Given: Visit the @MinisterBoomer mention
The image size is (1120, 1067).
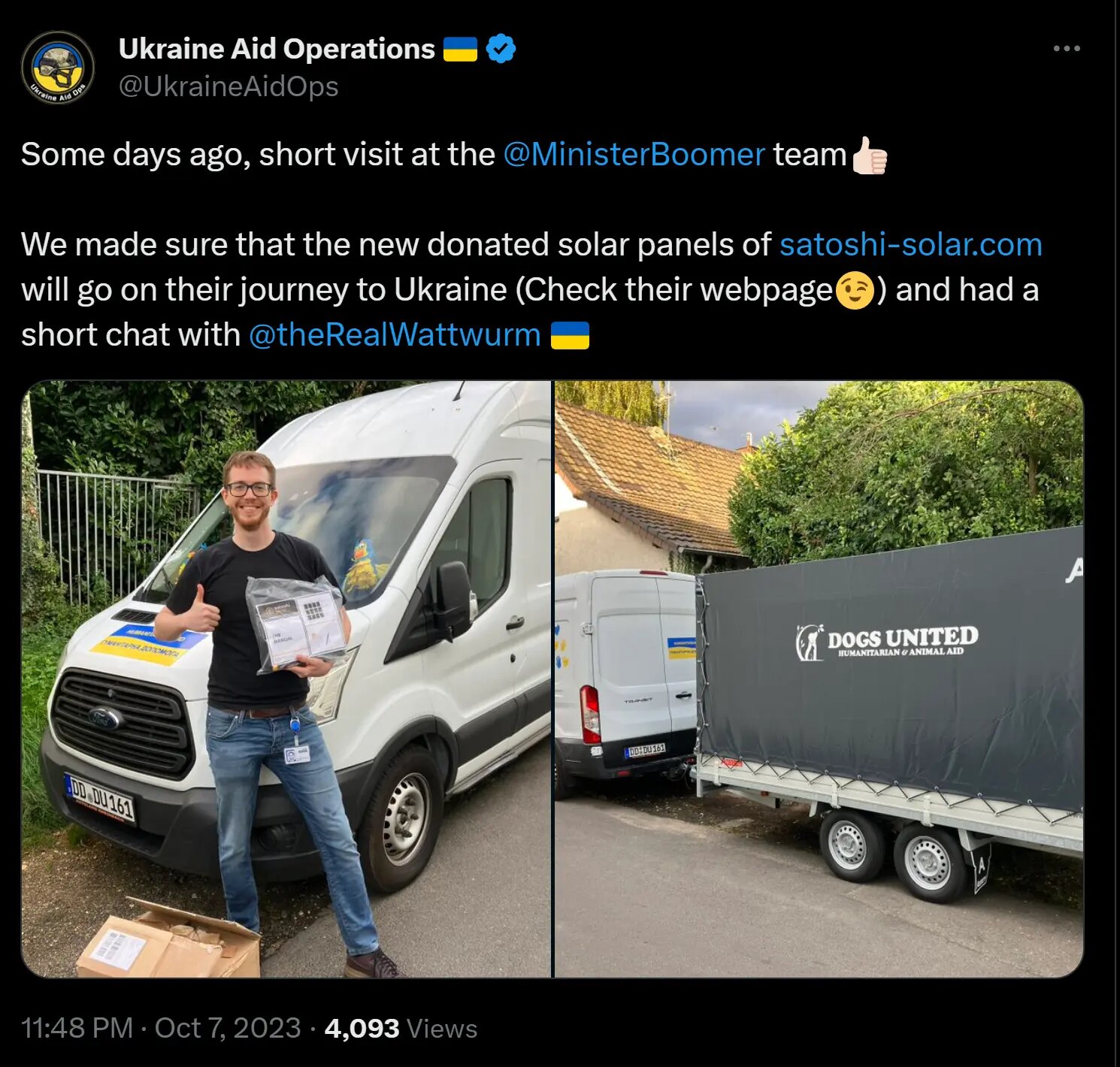Looking at the screenshot, I should pyautogui.click(x=634, y=155).
